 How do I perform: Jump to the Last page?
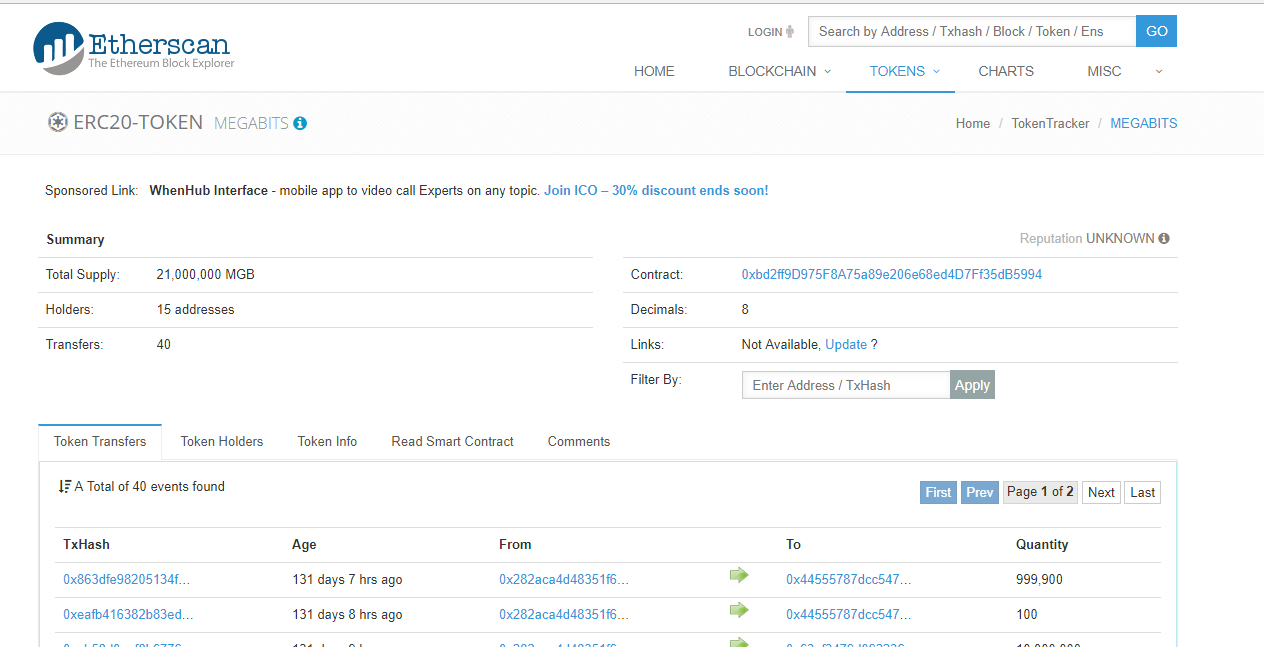(1143, 492)
